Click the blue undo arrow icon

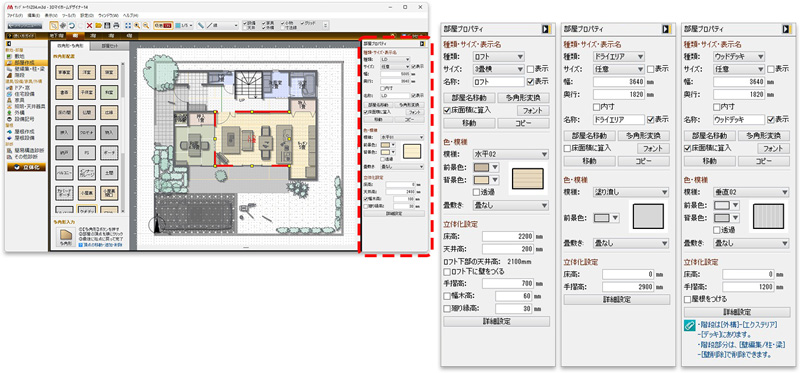(x=71, y=26)
